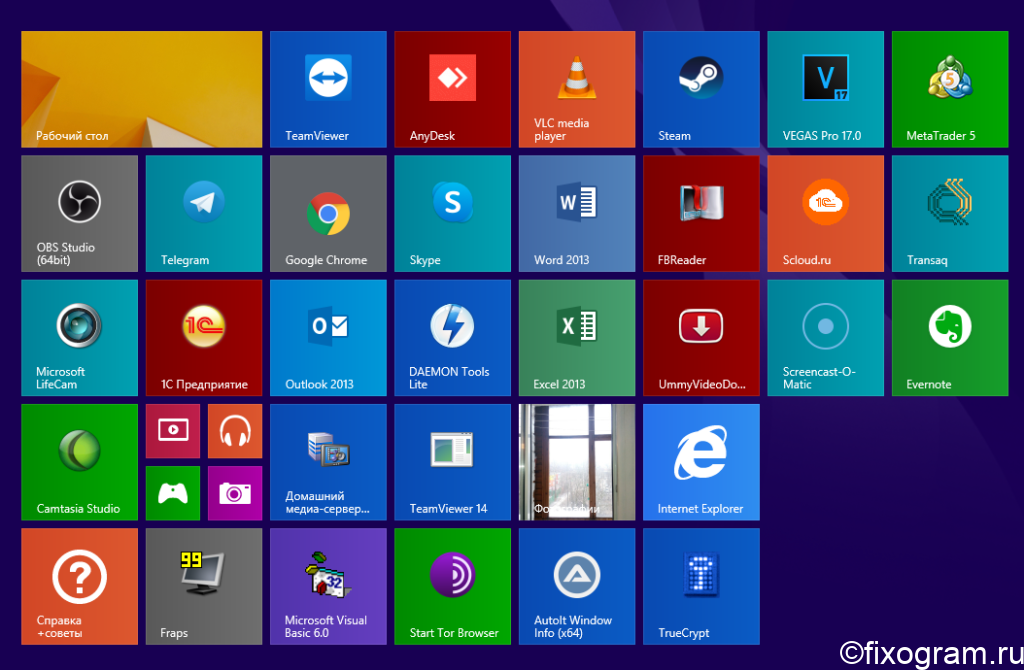
Task: Start the Skype tile
Action: click(453, 214)
